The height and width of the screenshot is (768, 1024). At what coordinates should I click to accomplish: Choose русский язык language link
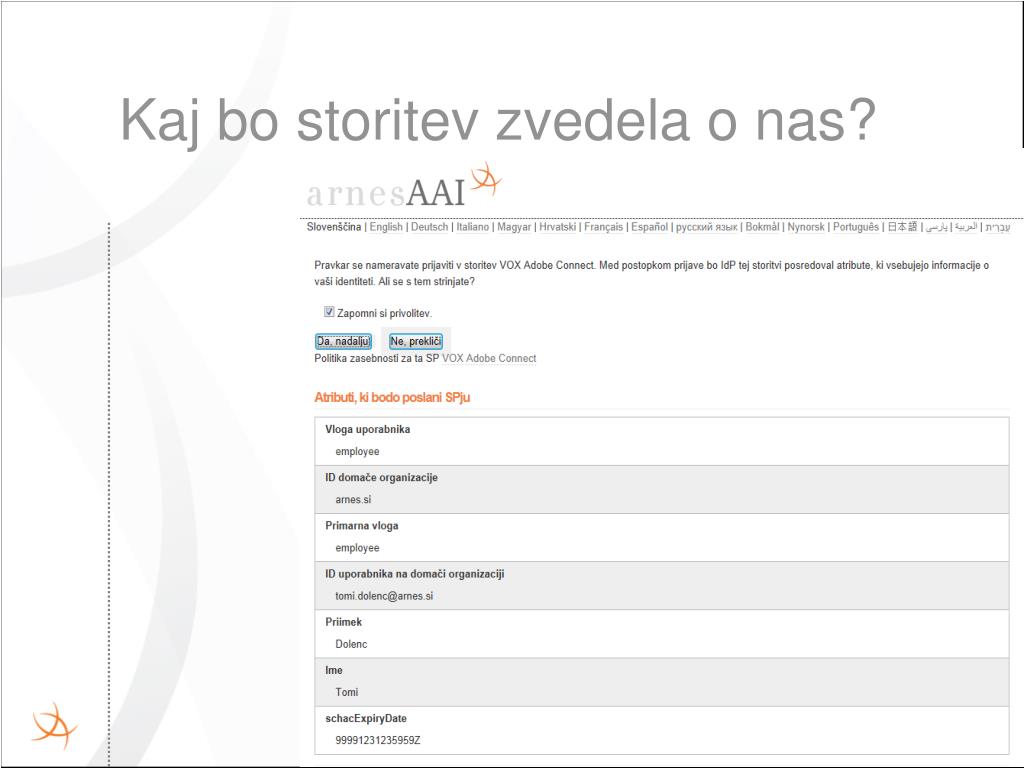(x=707, y=227)
